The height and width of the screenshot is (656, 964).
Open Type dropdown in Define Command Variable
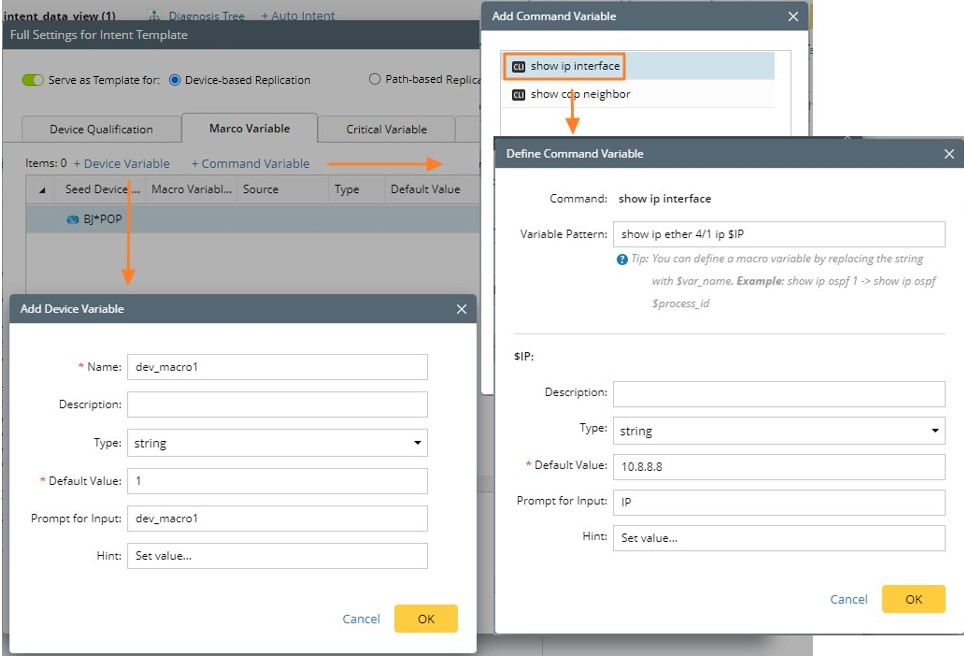click(778, 431)
